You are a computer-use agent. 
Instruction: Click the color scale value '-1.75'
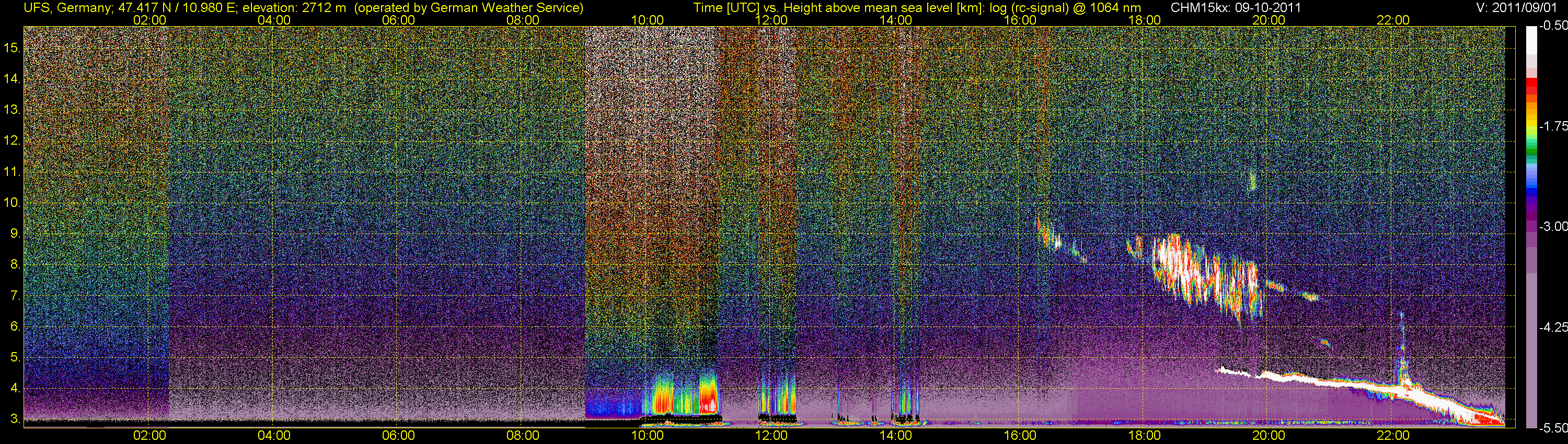[1553, 126]
